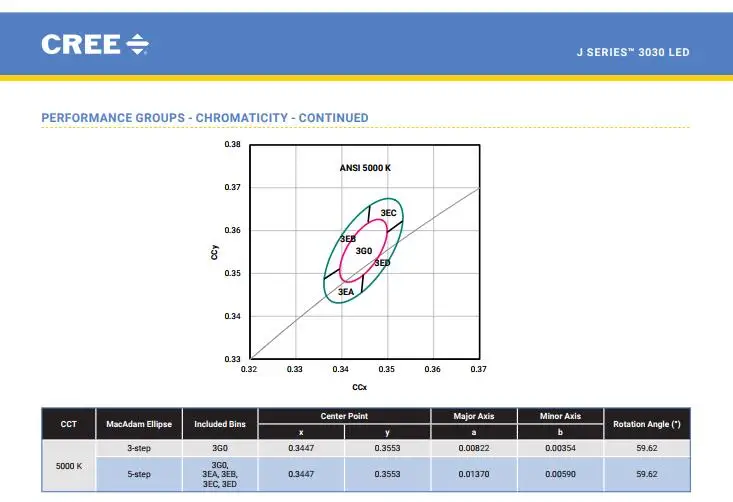Viewport: 733px width, 502px height.
Task: Click the 0.34 y-axis tick value
Action: coord(232,316)
